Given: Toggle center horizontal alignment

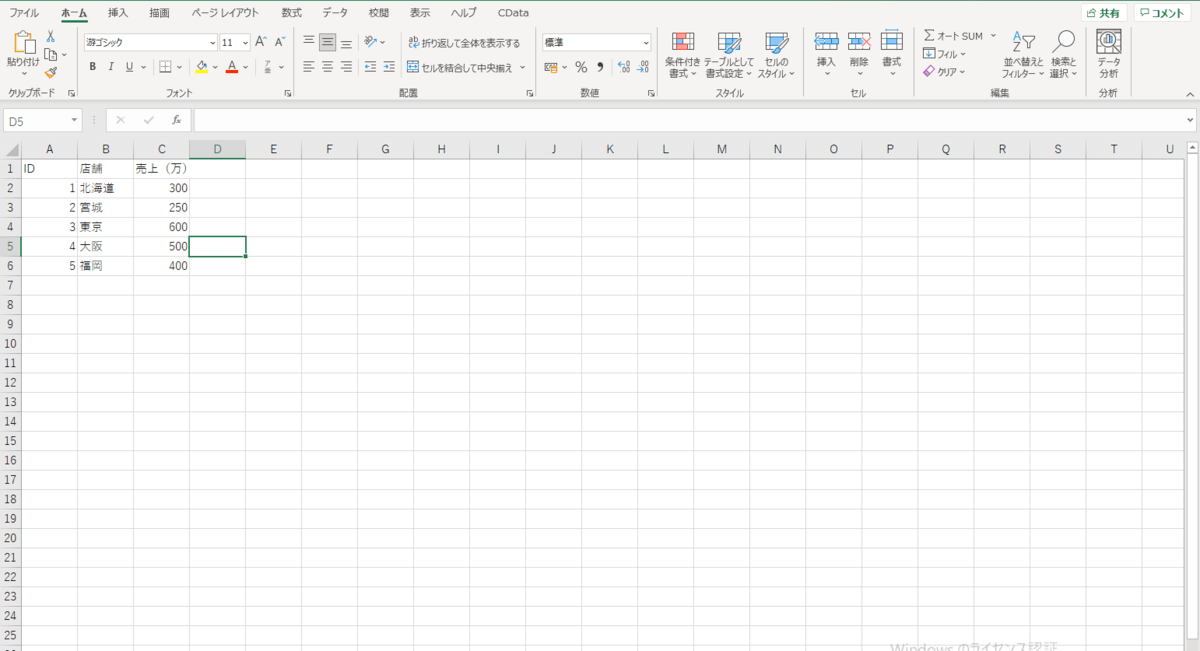Looking at the screenshot, I should pyautogui.click(x=328, y=67).
